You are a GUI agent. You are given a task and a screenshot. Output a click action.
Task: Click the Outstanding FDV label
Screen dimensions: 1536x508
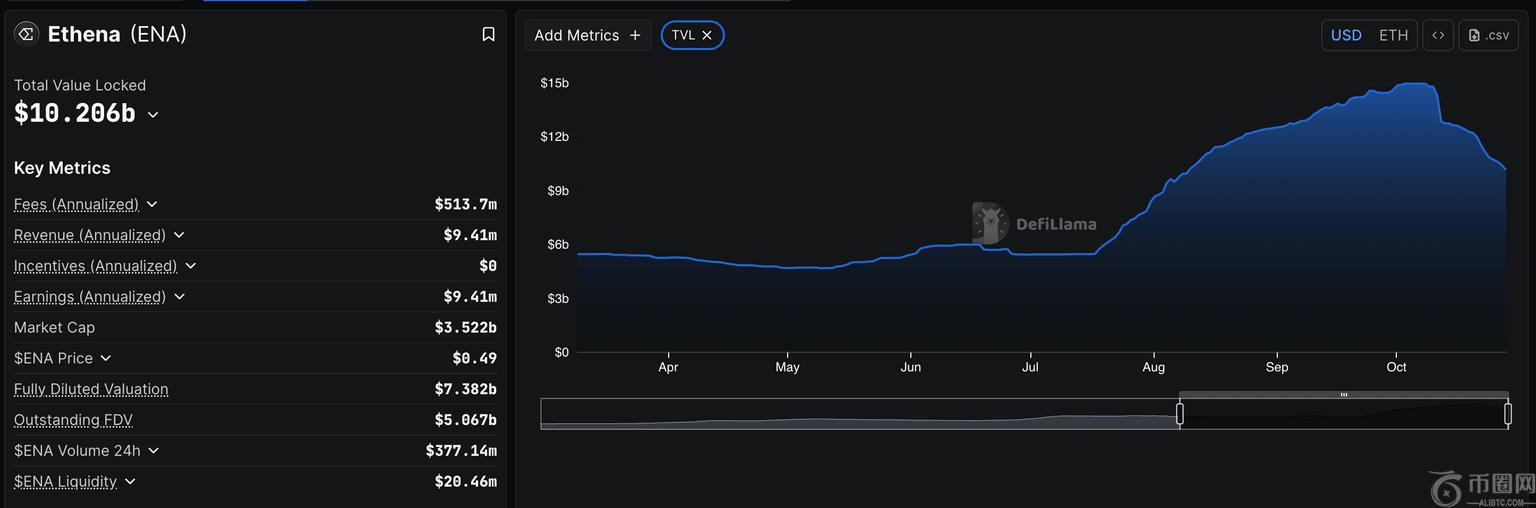73,420
